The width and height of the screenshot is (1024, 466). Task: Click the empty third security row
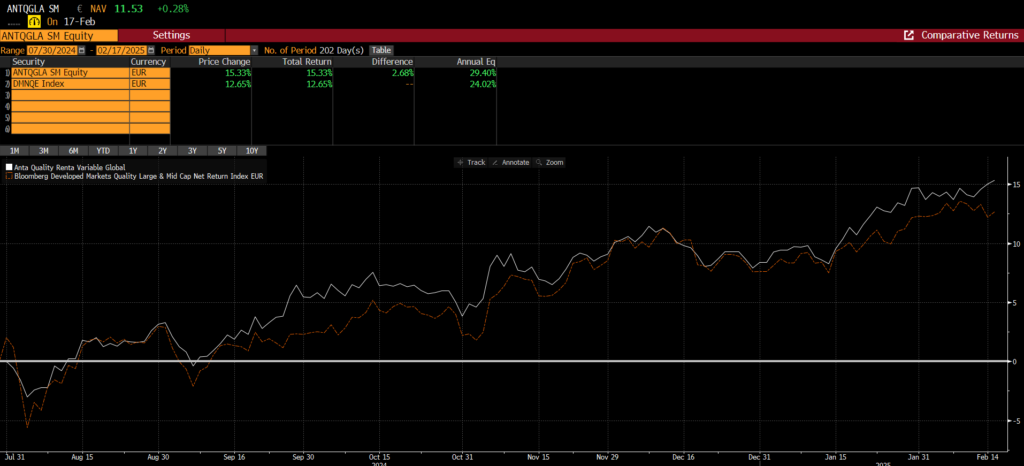coord(70,95)
